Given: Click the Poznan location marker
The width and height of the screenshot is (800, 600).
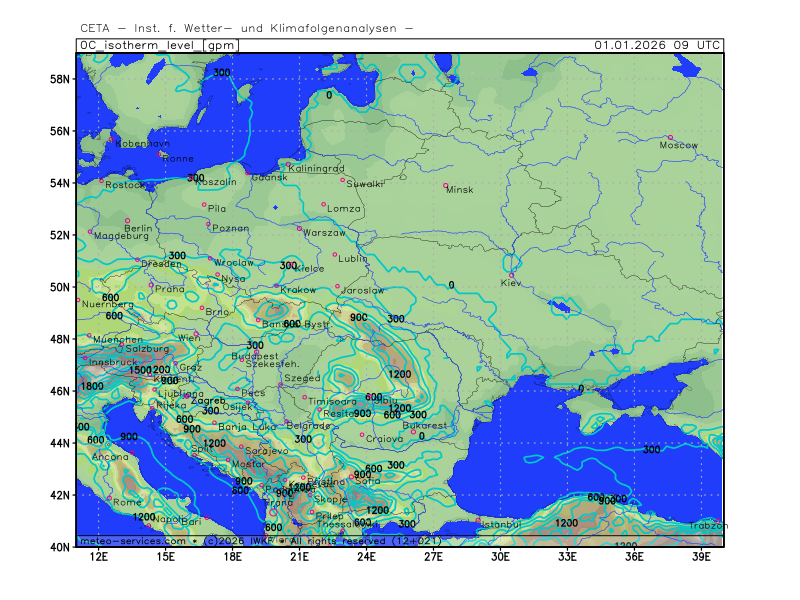Looking at the screenshot, I should click(x=209, y=224).
